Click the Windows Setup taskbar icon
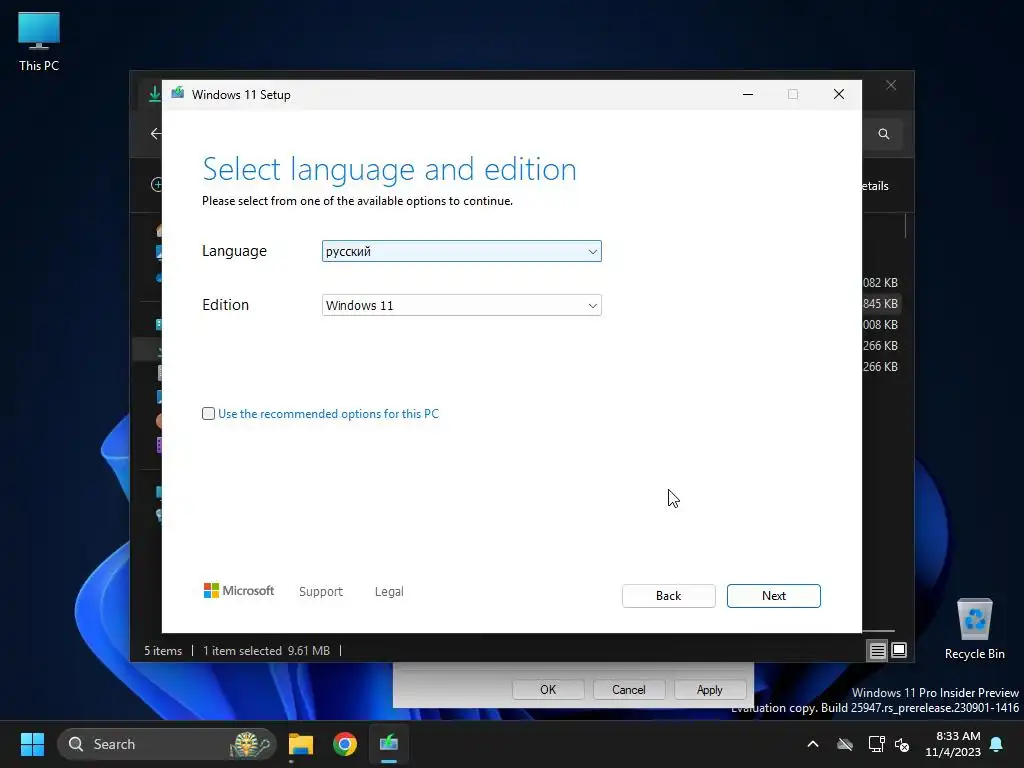Image resolution: width=1024 pixels, height=768 pixels. coord(389,744)
